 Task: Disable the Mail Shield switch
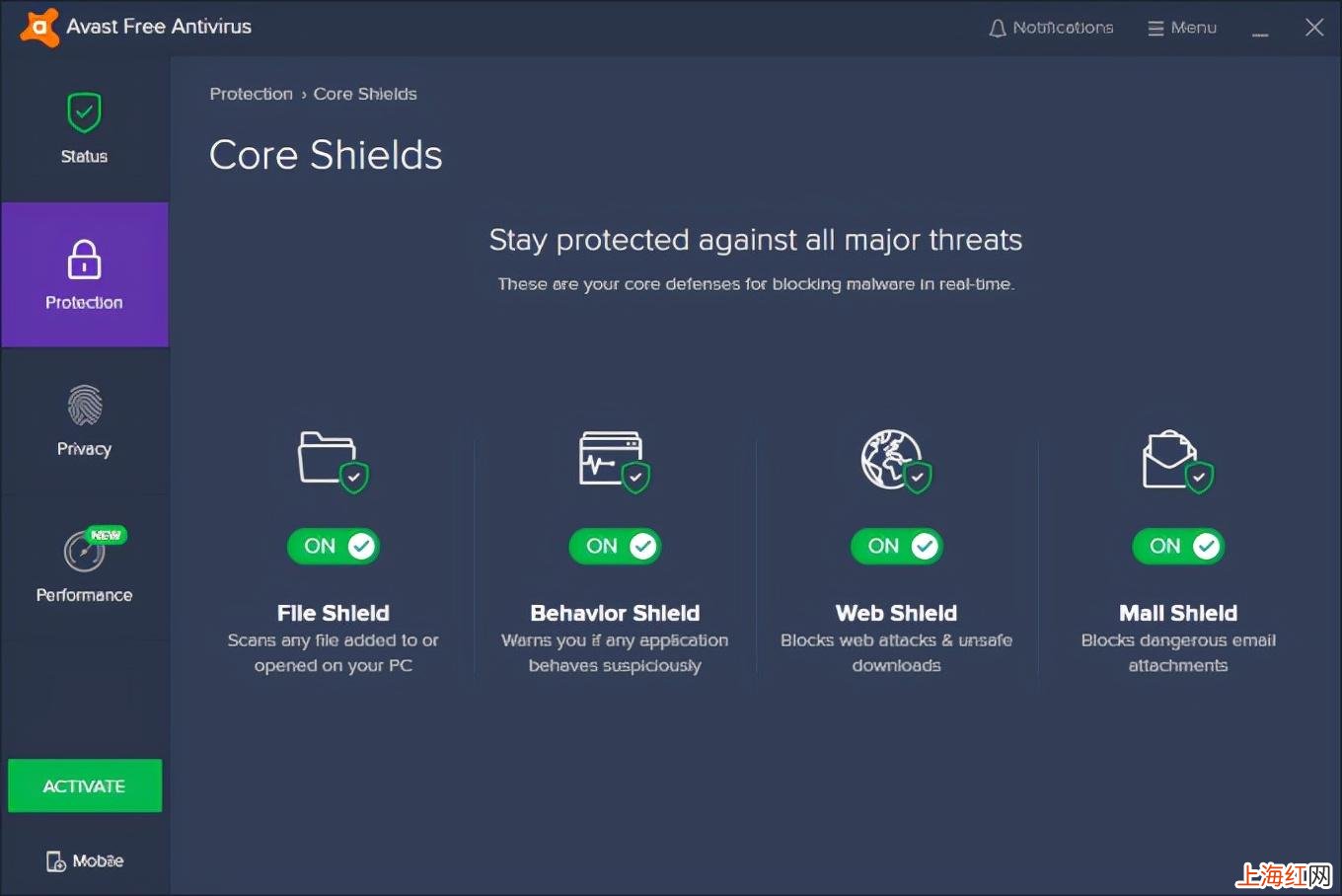coord(1178,546)
